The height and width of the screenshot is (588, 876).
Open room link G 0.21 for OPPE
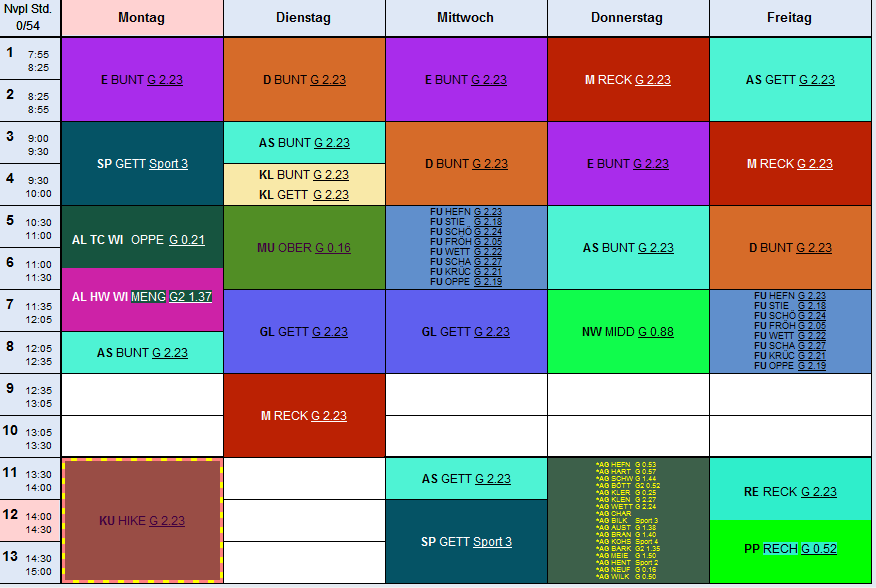186,240
